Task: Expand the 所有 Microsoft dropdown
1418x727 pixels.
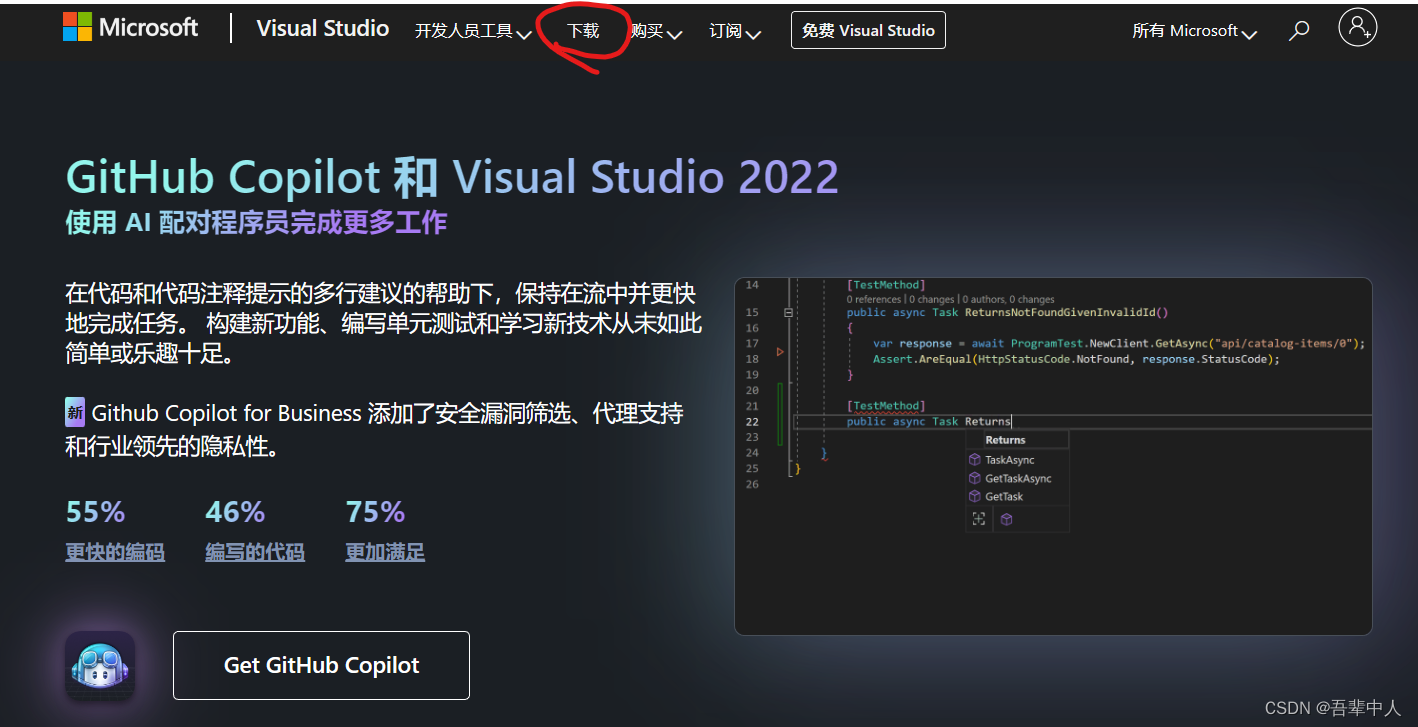Action: pos(1194,32)
